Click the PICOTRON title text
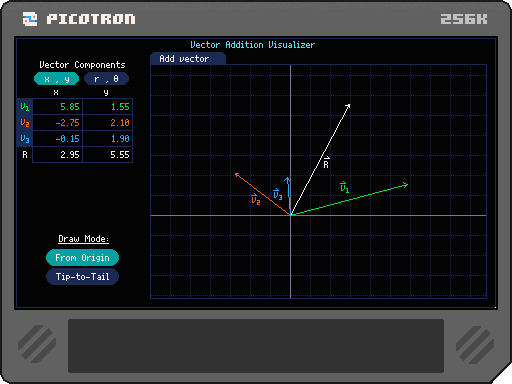Image resolution: width=512 pixels, height=384 pixels. coord(91,19)
